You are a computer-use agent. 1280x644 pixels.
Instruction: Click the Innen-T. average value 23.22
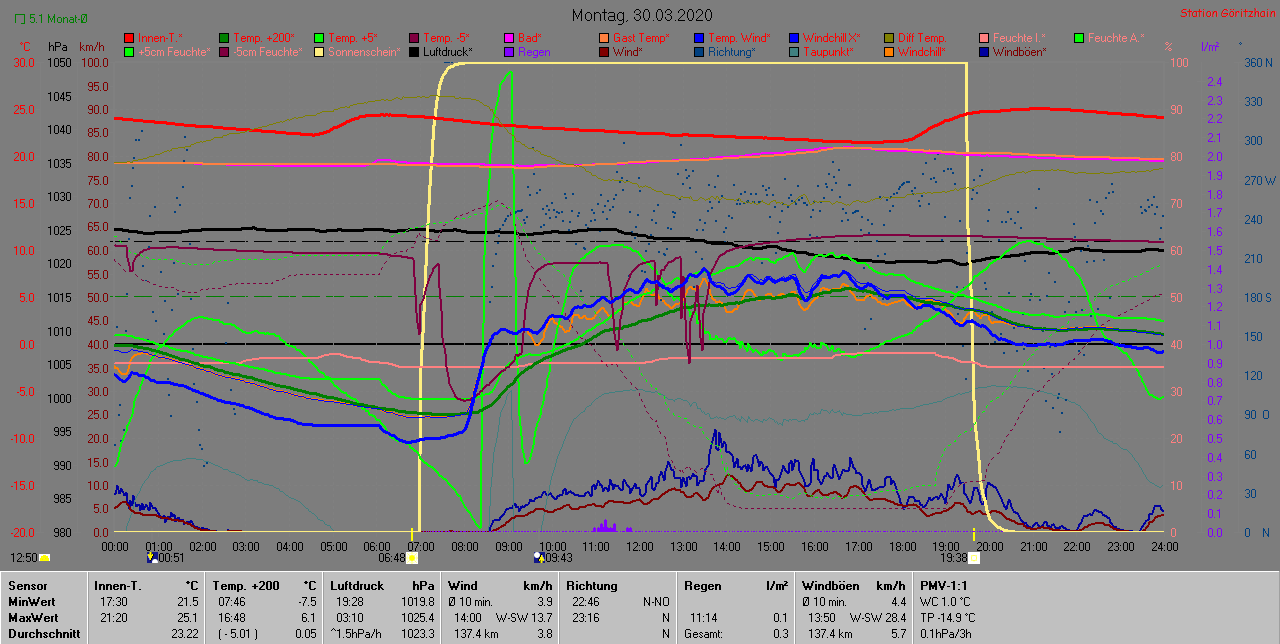[183, 634]
